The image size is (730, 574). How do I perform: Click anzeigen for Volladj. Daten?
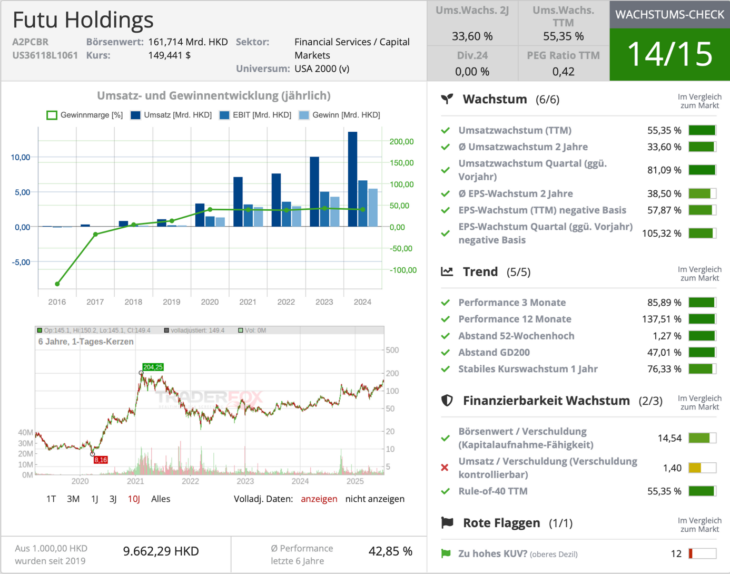(x=319, y=499)
